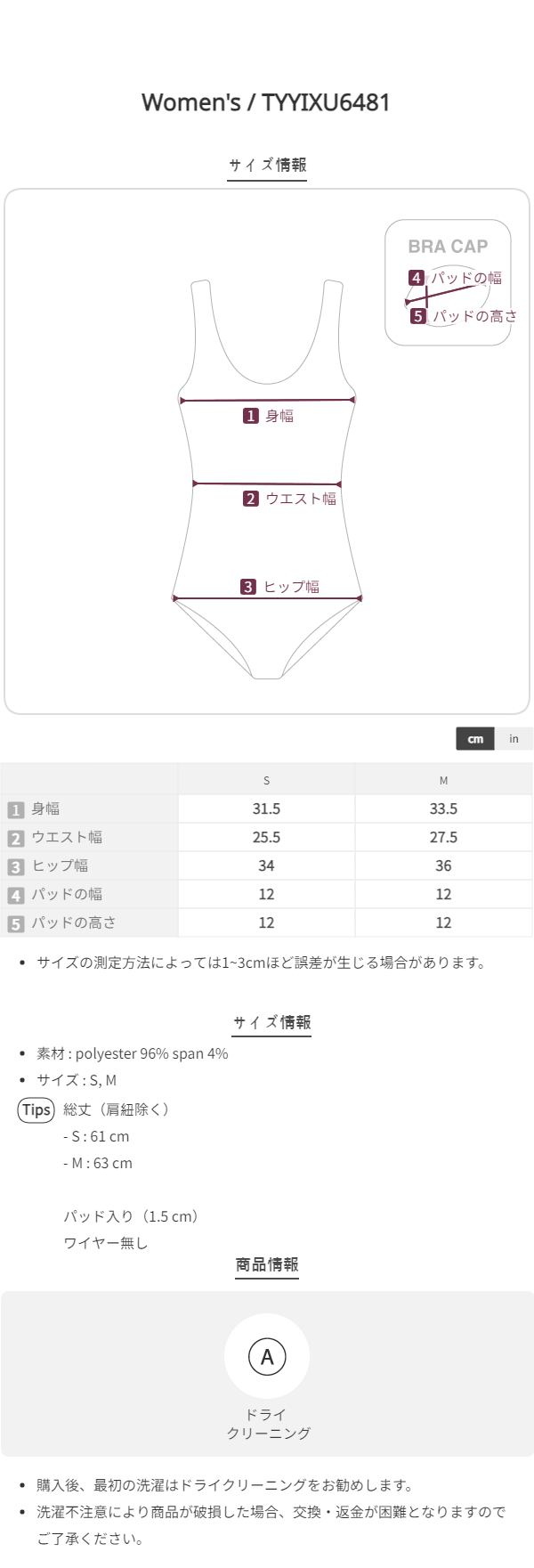Click number 1 badge in size table
The height and width of the screenshot is (1568, 534).
click(x=15, y=809)
